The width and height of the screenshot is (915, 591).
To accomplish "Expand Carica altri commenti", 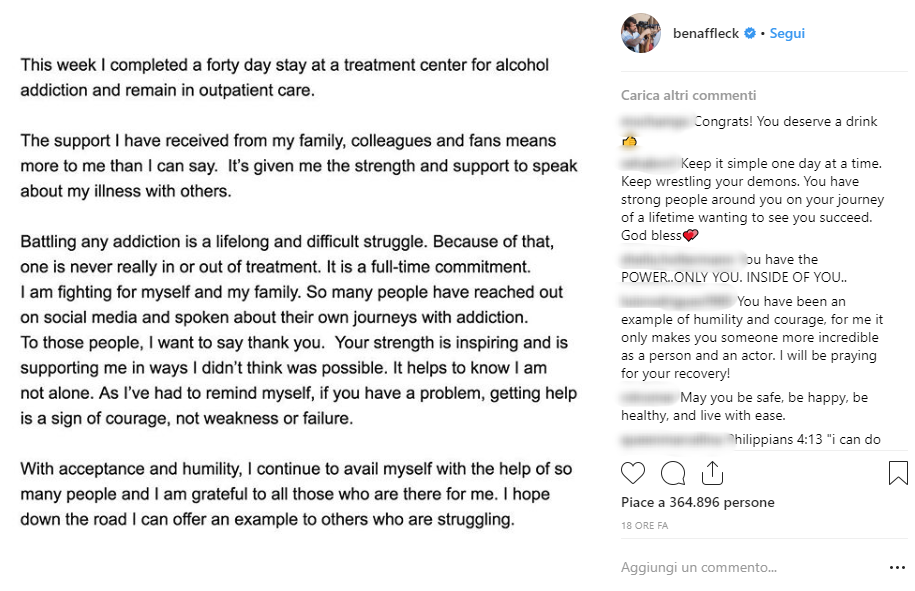I will 688,96.
